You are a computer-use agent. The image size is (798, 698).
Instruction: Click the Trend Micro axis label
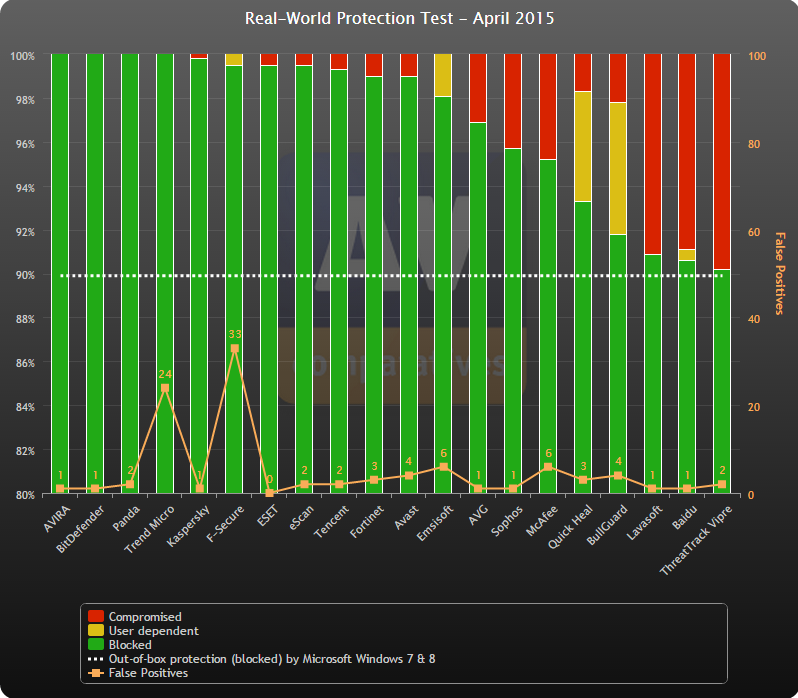click(150, 529)
